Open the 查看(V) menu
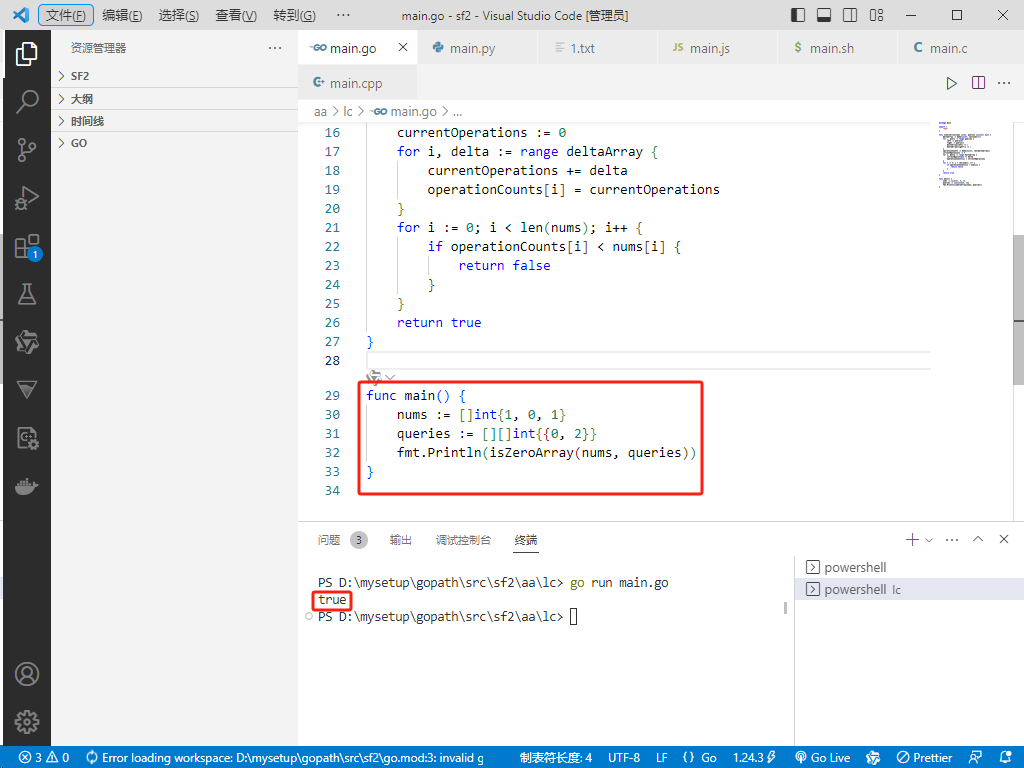Image resolution: width=1024 pixels, height=768 pixels. [236, 15]
